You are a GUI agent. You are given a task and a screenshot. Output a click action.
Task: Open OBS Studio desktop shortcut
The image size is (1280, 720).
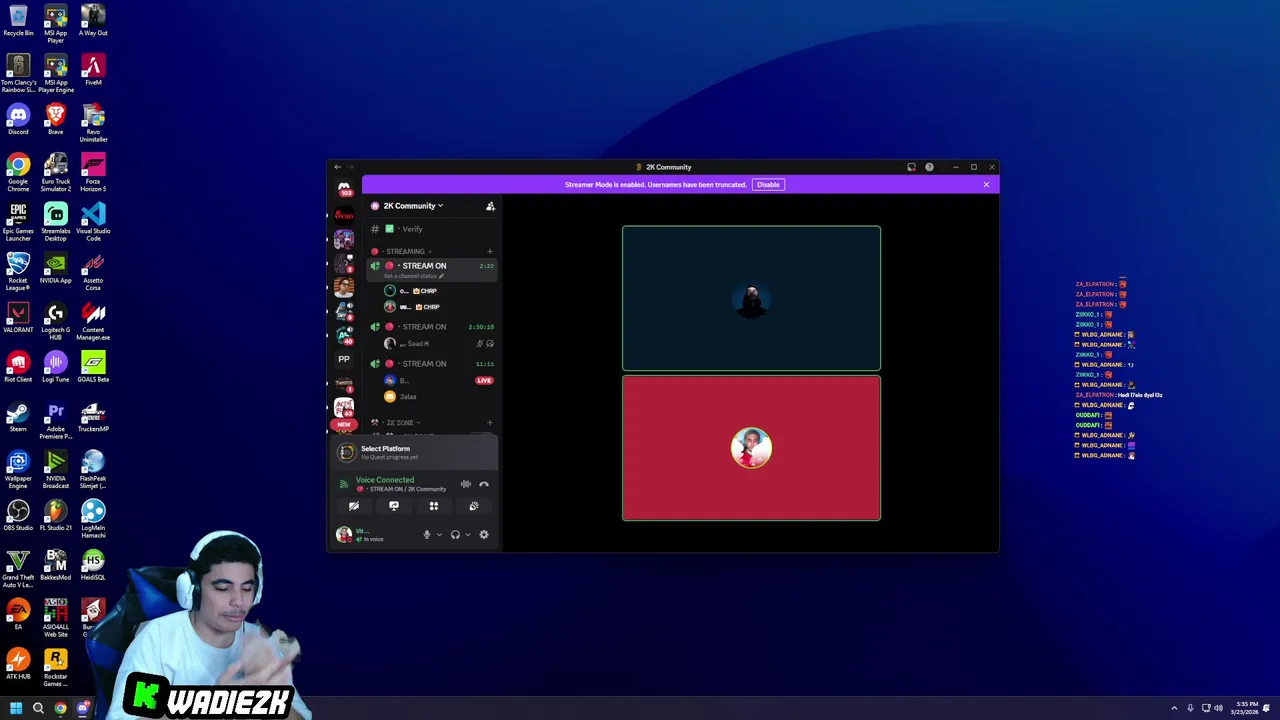tap(18, 515)
